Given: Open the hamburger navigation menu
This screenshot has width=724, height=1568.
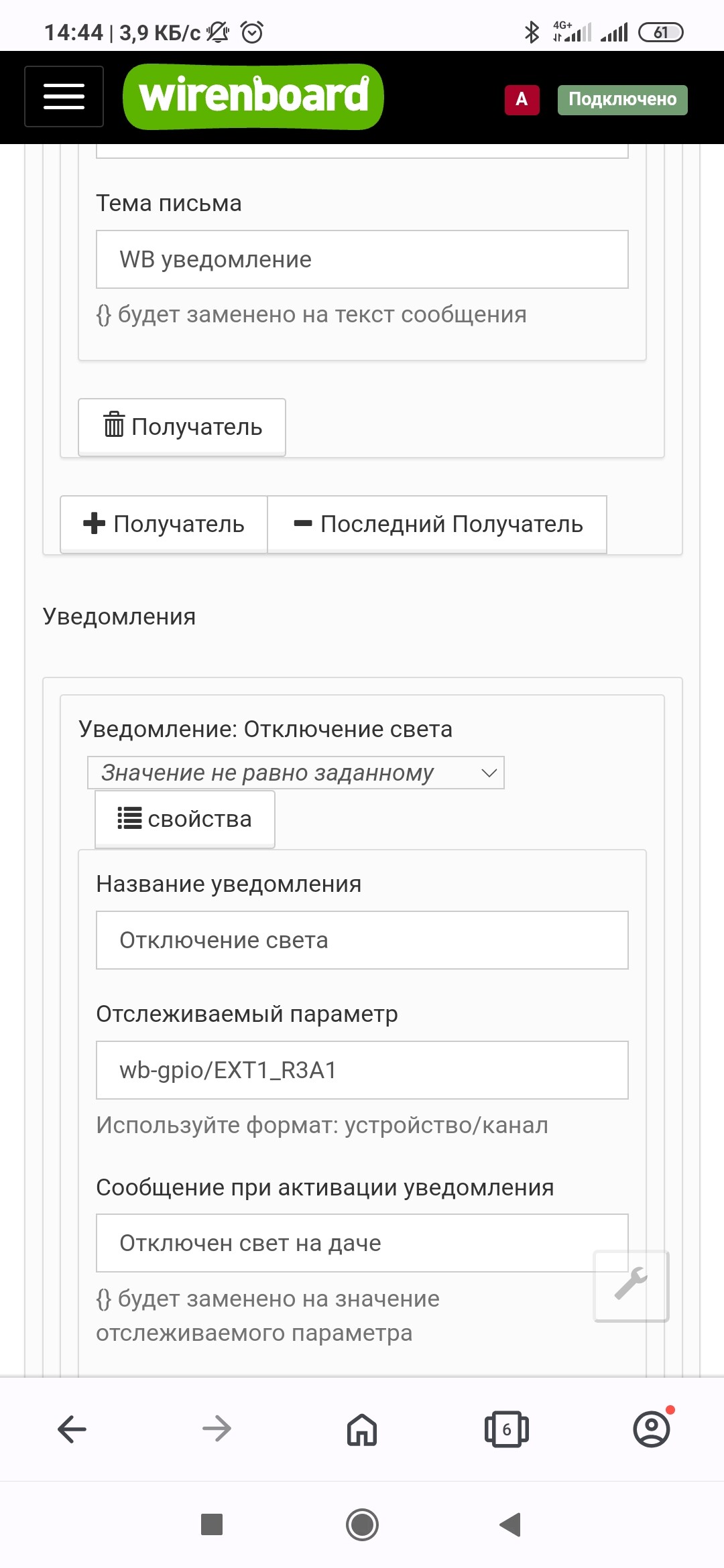Looking at the screenshot, I should (x=64, y=96).
